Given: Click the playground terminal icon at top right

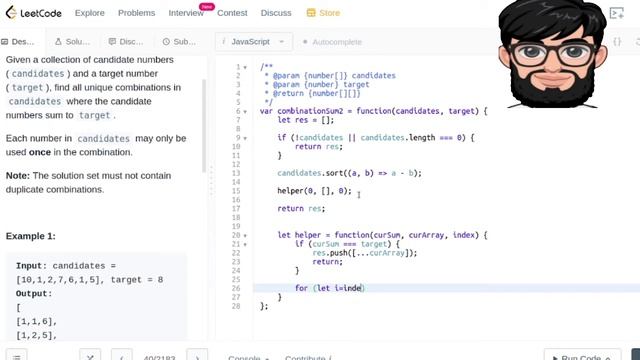Looking at the screenshot, I should pyautogui.click(x=616, y=13).
